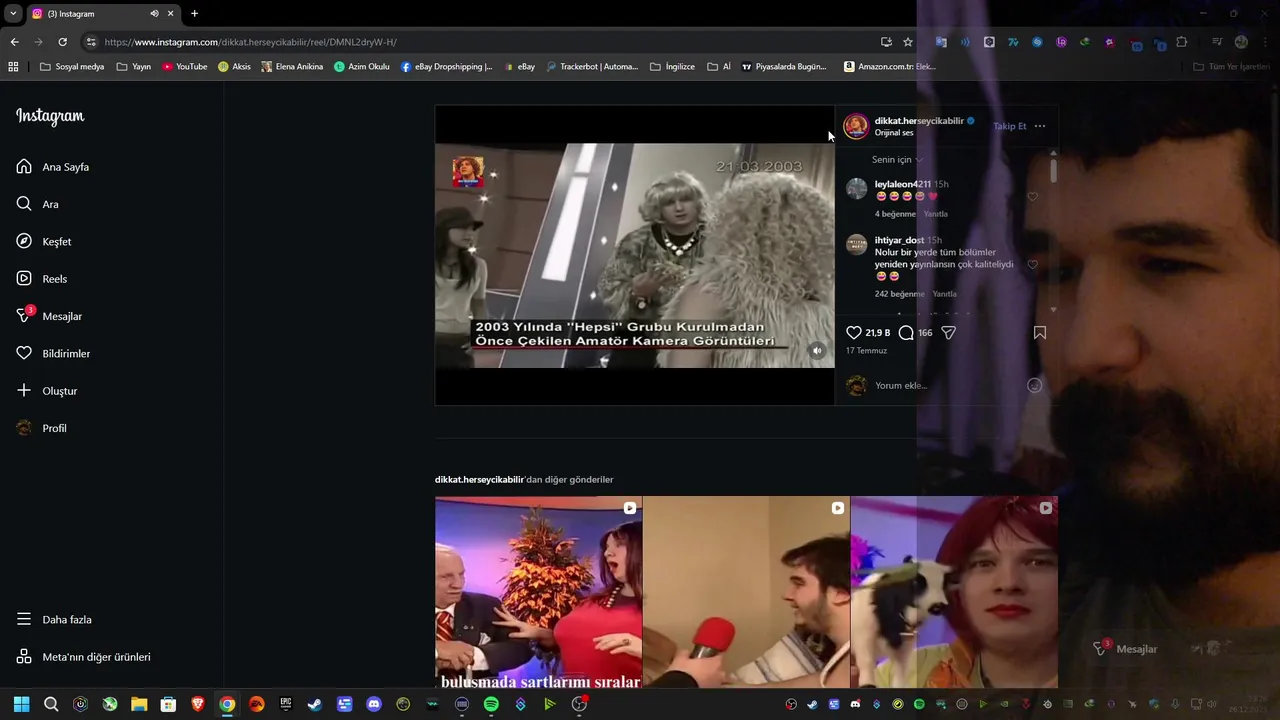Click the dikkat.herseycikabilir header avatar
This screenshot has width=1280, height=720.
(856, 126)
